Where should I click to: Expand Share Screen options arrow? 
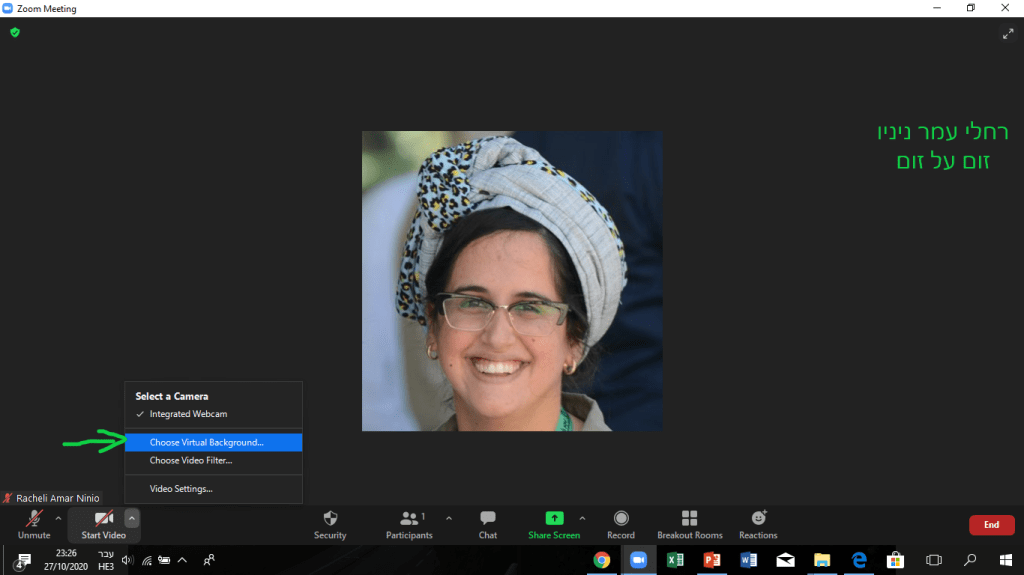[582, 518]
